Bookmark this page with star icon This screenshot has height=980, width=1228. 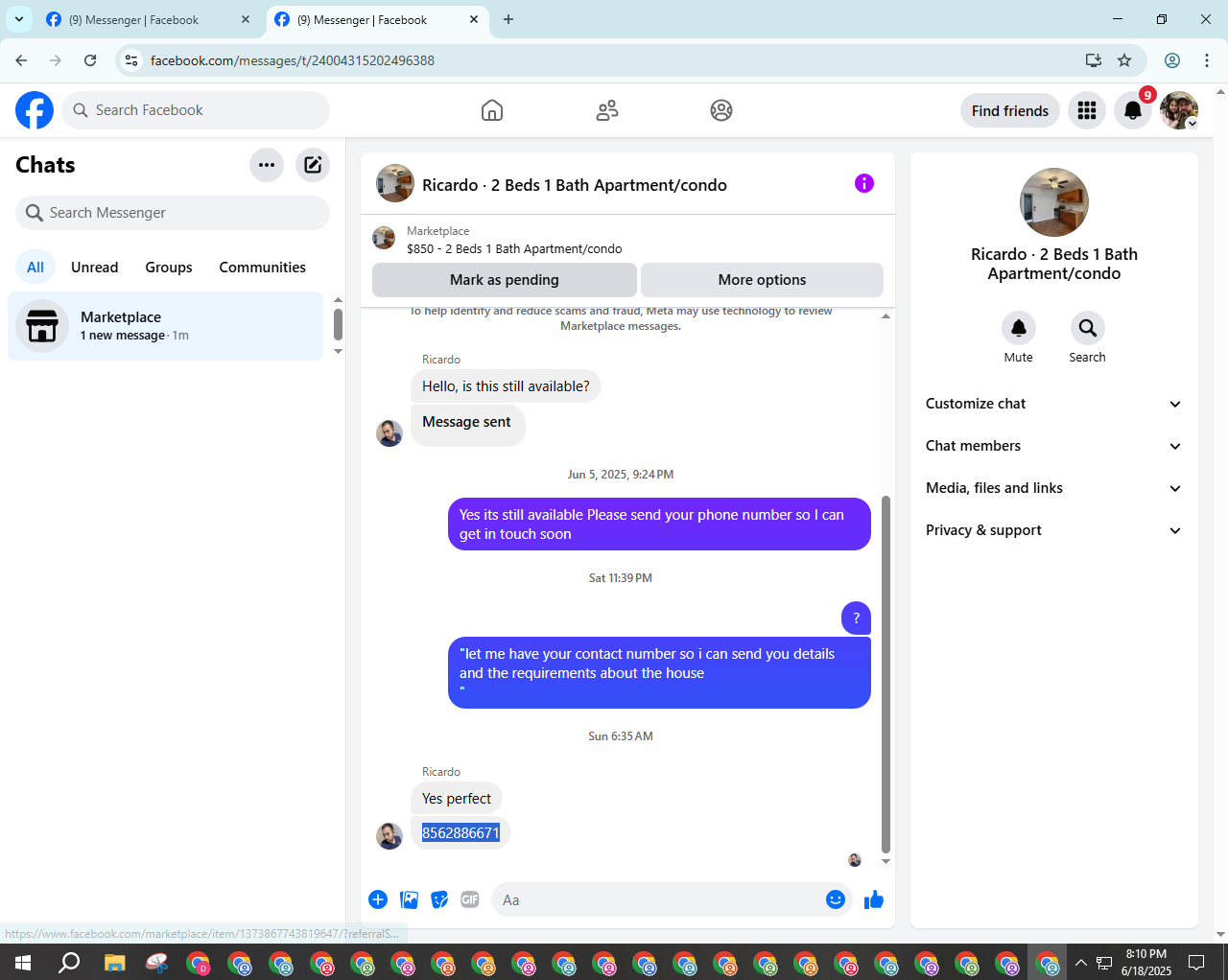pos(1124,60)
